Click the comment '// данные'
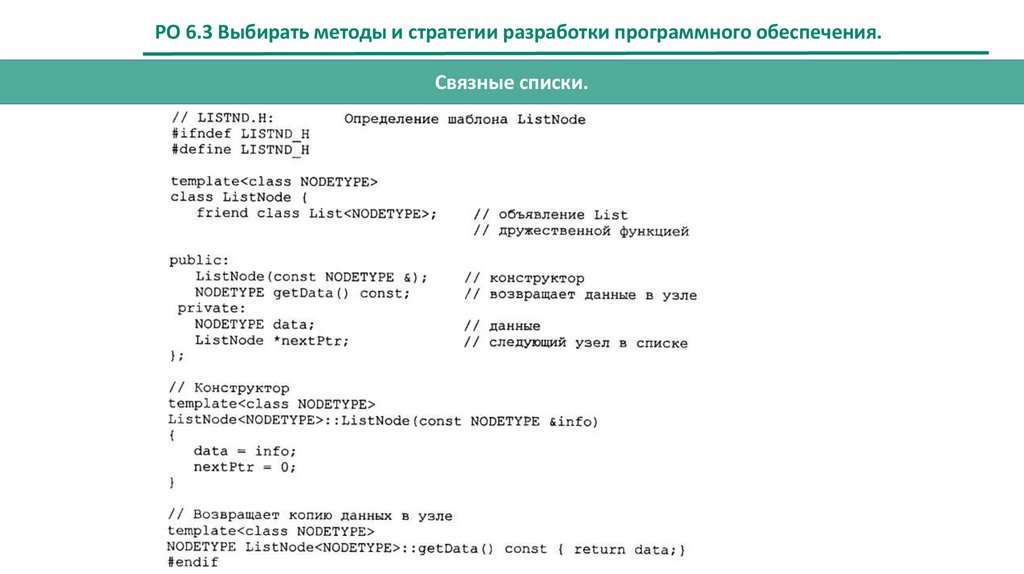 click(x=502, y=326)
